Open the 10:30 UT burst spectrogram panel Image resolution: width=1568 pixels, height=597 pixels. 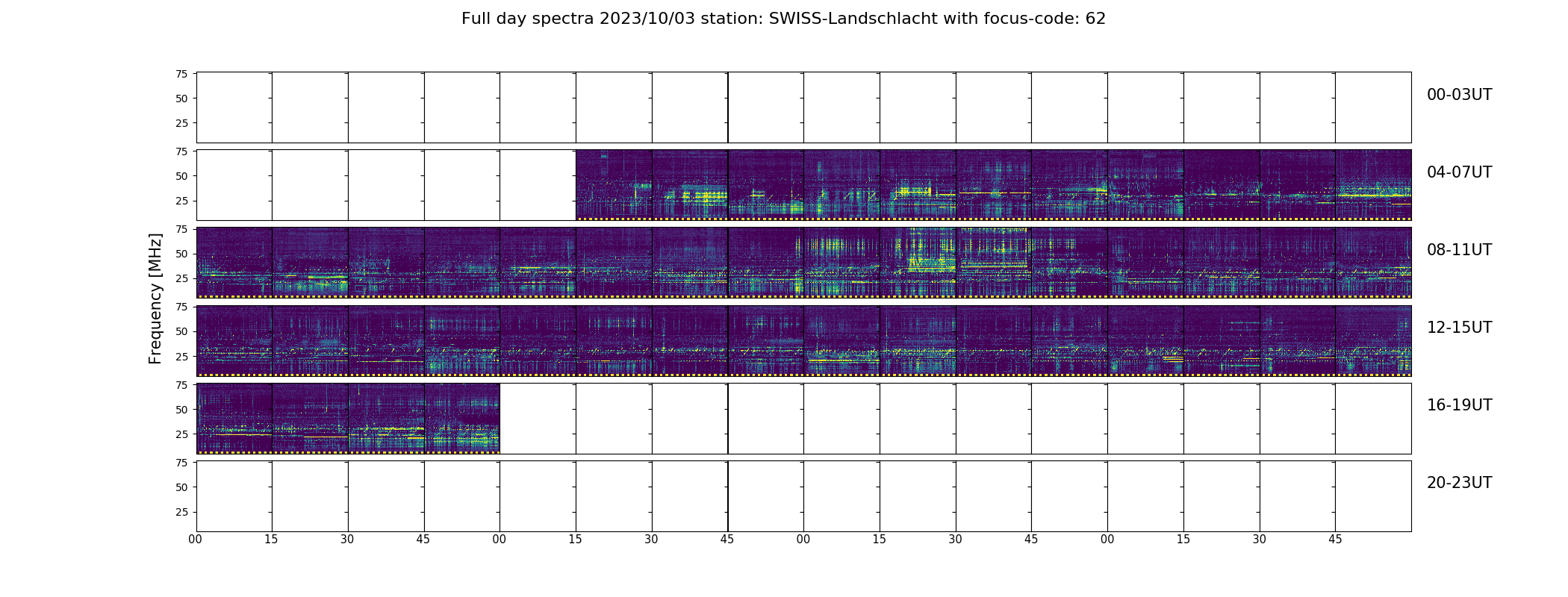pyautogui.click(x=994, y=263)
